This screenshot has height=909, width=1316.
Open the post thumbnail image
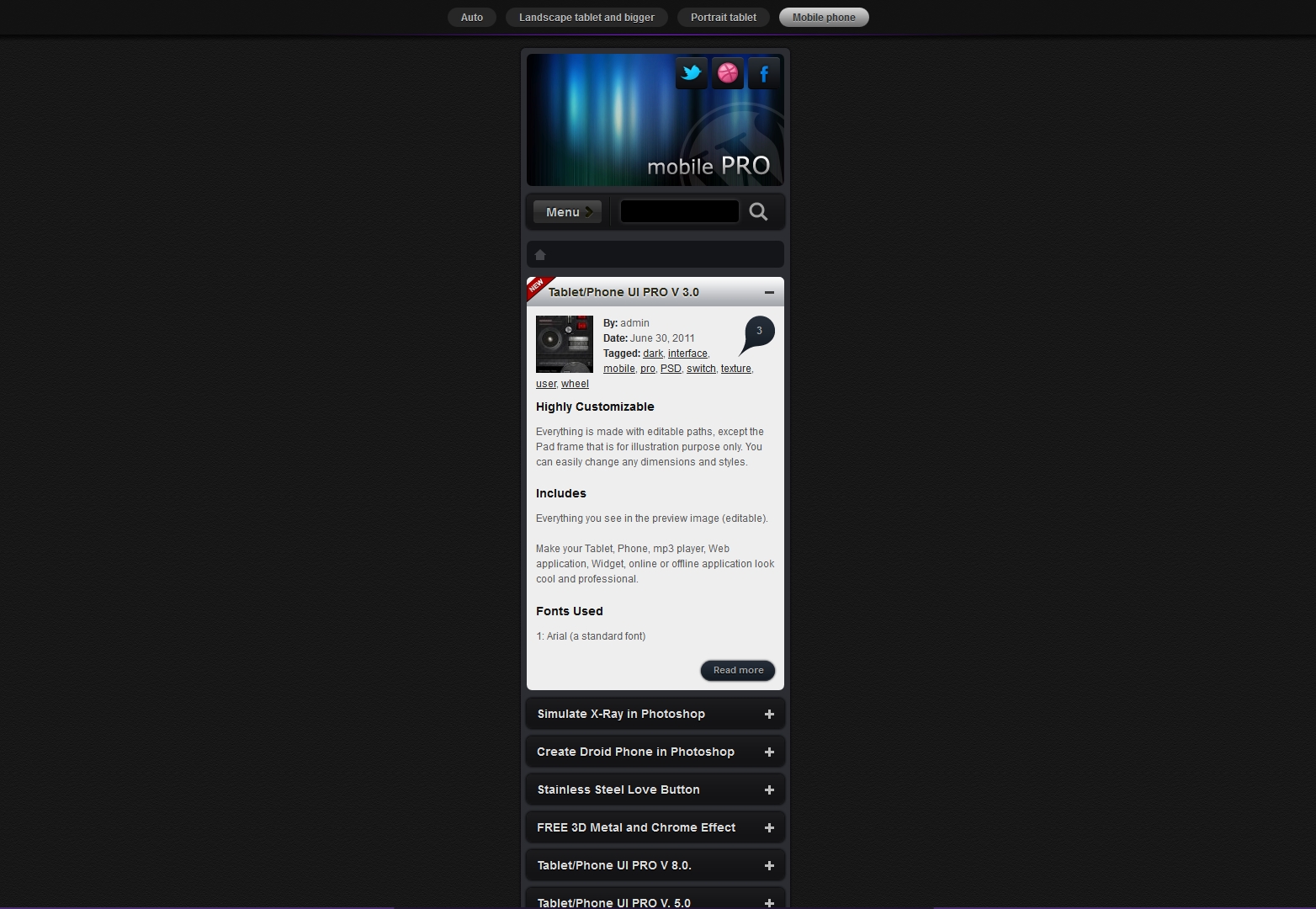coord(565,344)
